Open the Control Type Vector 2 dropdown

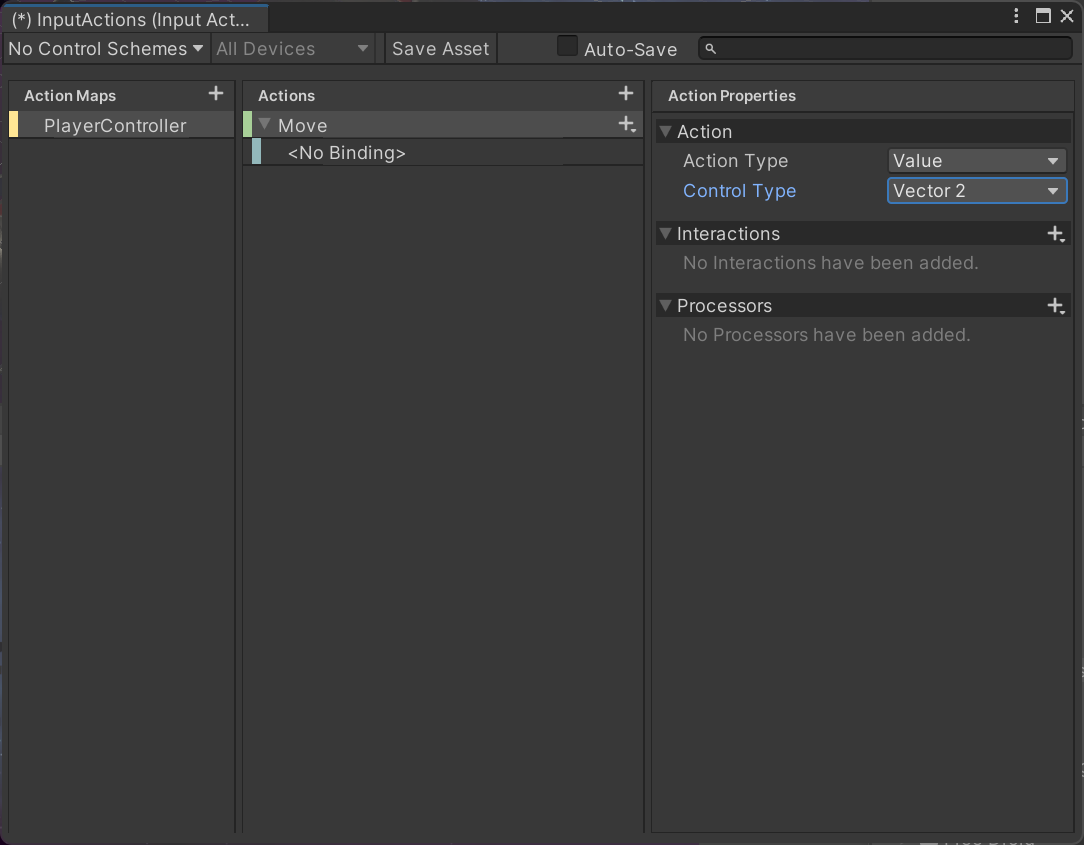pos(977,191)
